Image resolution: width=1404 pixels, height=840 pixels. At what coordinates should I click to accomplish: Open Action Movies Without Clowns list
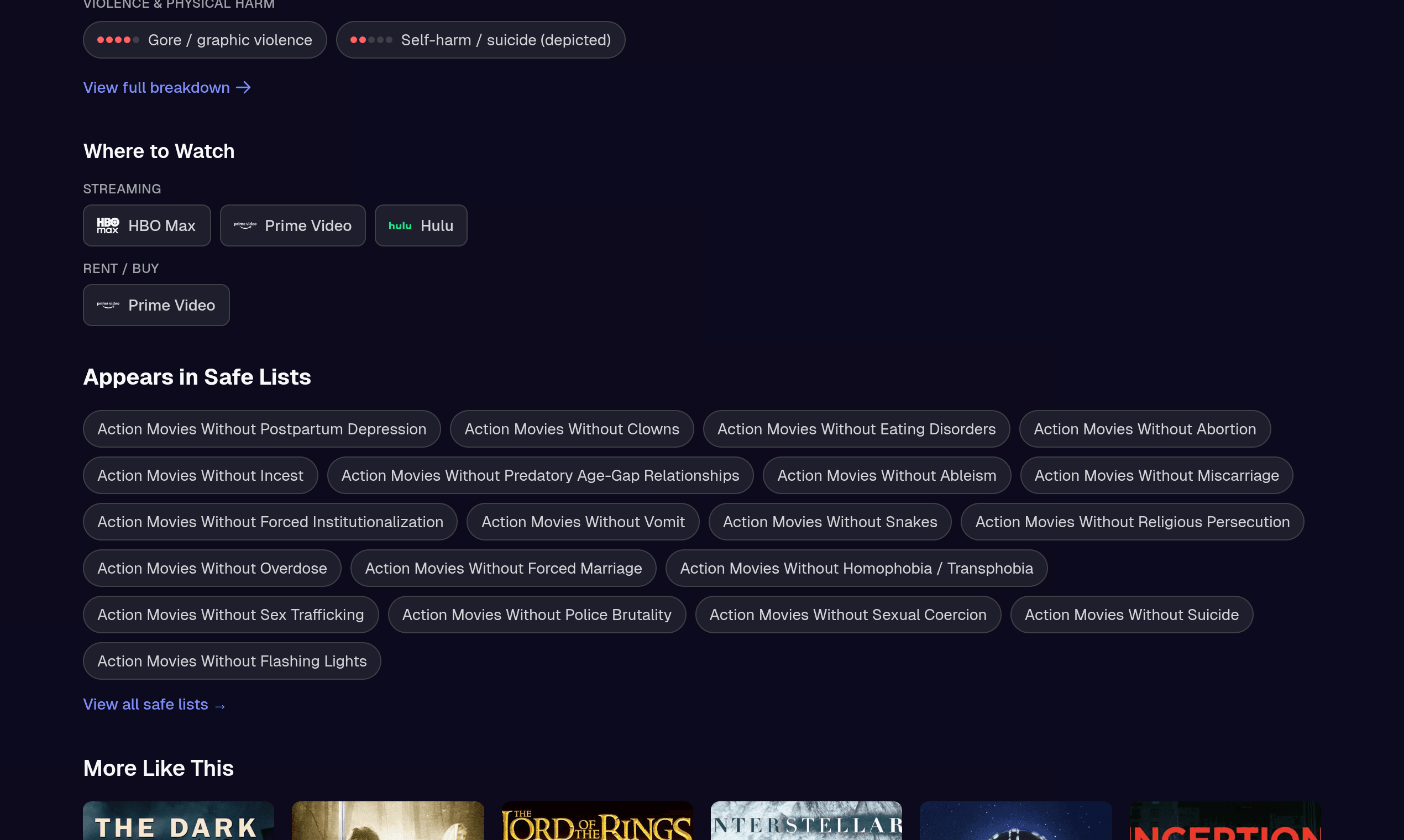pyautogui.click(x=571, y=429)
